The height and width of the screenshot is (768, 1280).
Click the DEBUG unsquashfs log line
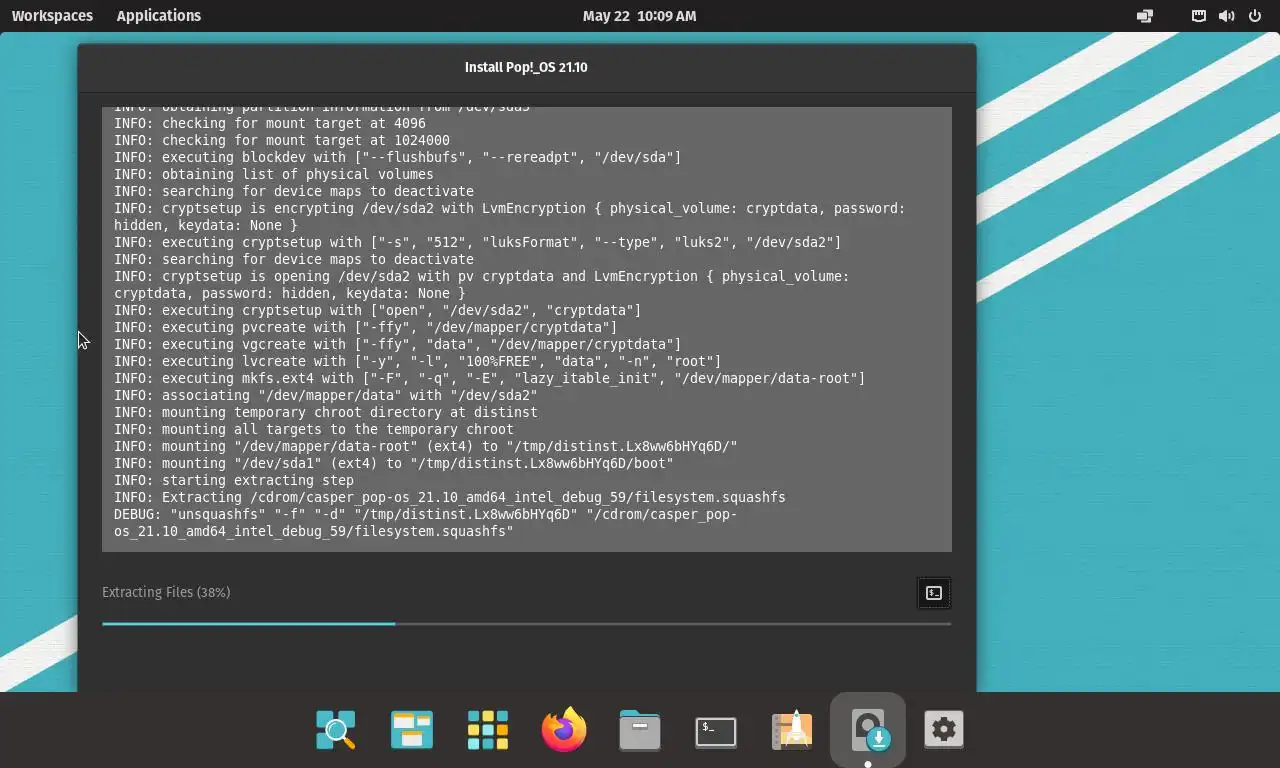(426, 523)
